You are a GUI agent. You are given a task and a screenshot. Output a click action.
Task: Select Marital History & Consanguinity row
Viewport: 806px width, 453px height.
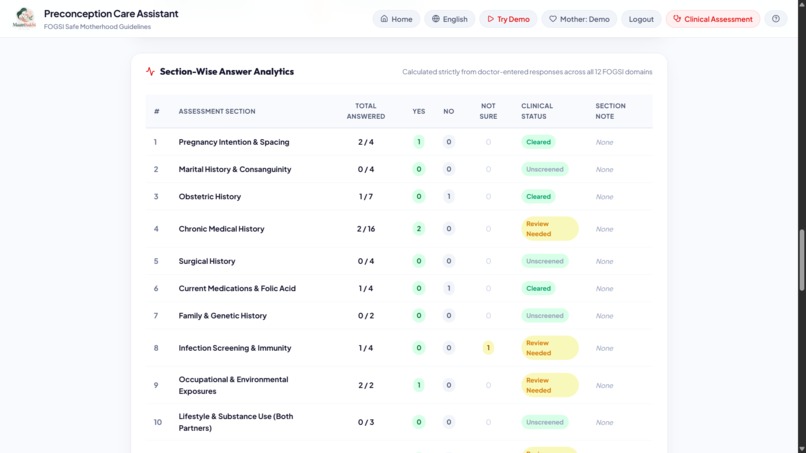click(x=399, y=169)
